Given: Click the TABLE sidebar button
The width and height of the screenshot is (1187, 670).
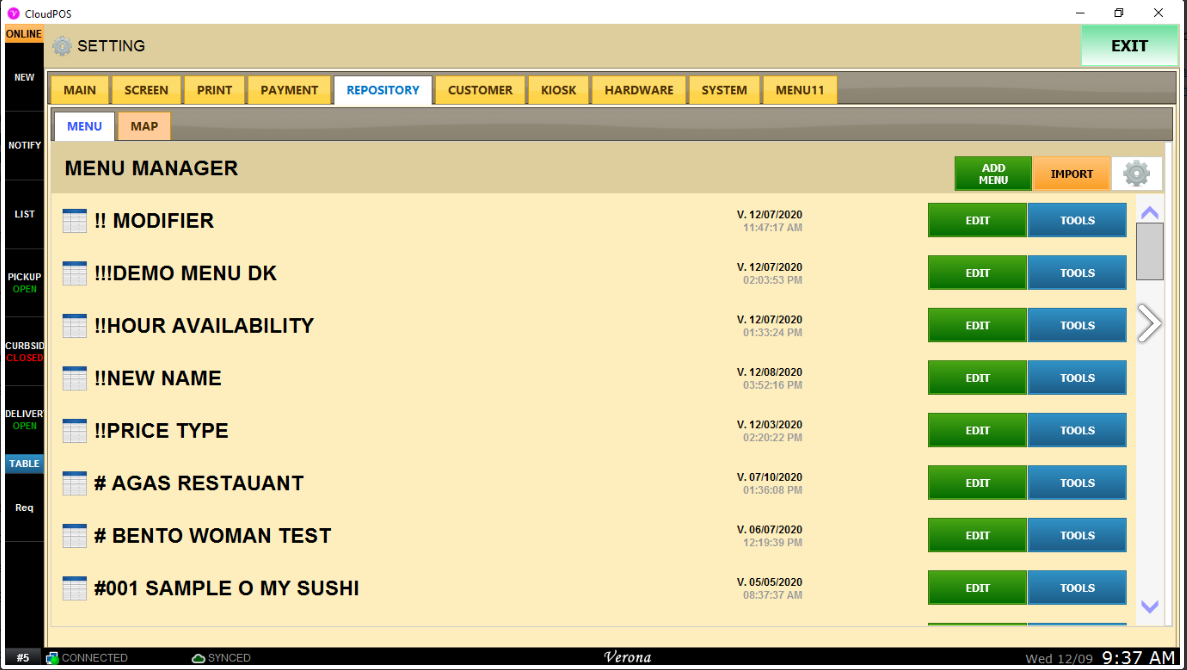Looking at the screenshot, I should [x=24, y=463].
